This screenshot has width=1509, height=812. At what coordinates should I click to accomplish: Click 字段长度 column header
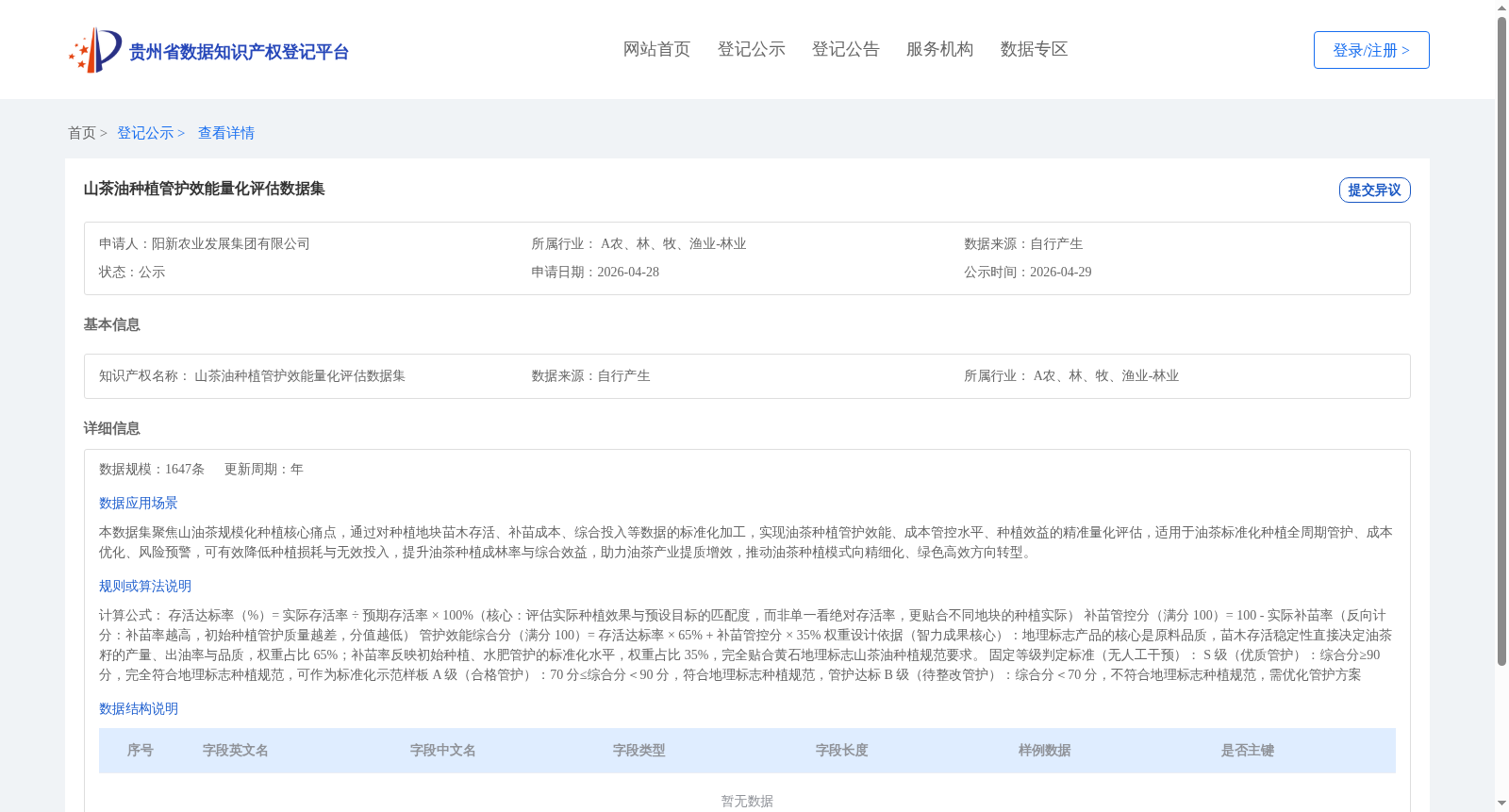click(x=842, y=751)
